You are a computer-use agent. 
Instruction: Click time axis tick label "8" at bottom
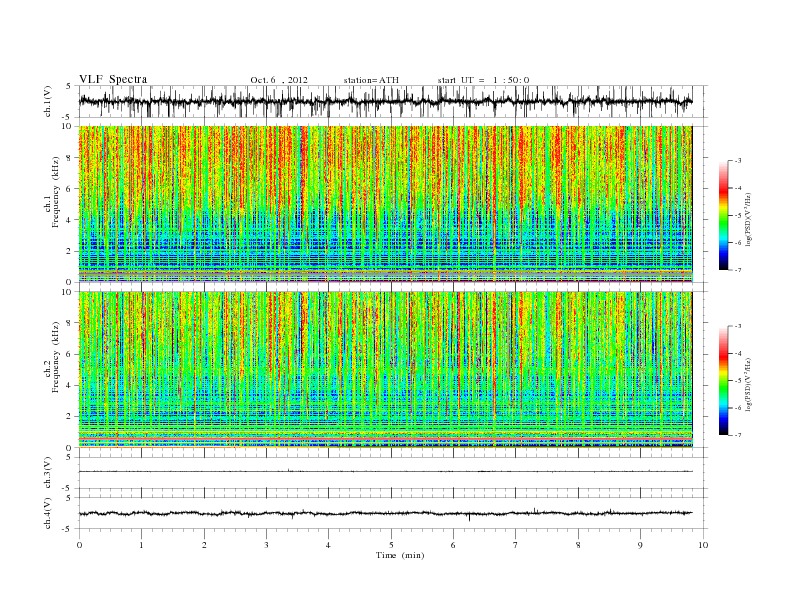(x=578, y=545)
